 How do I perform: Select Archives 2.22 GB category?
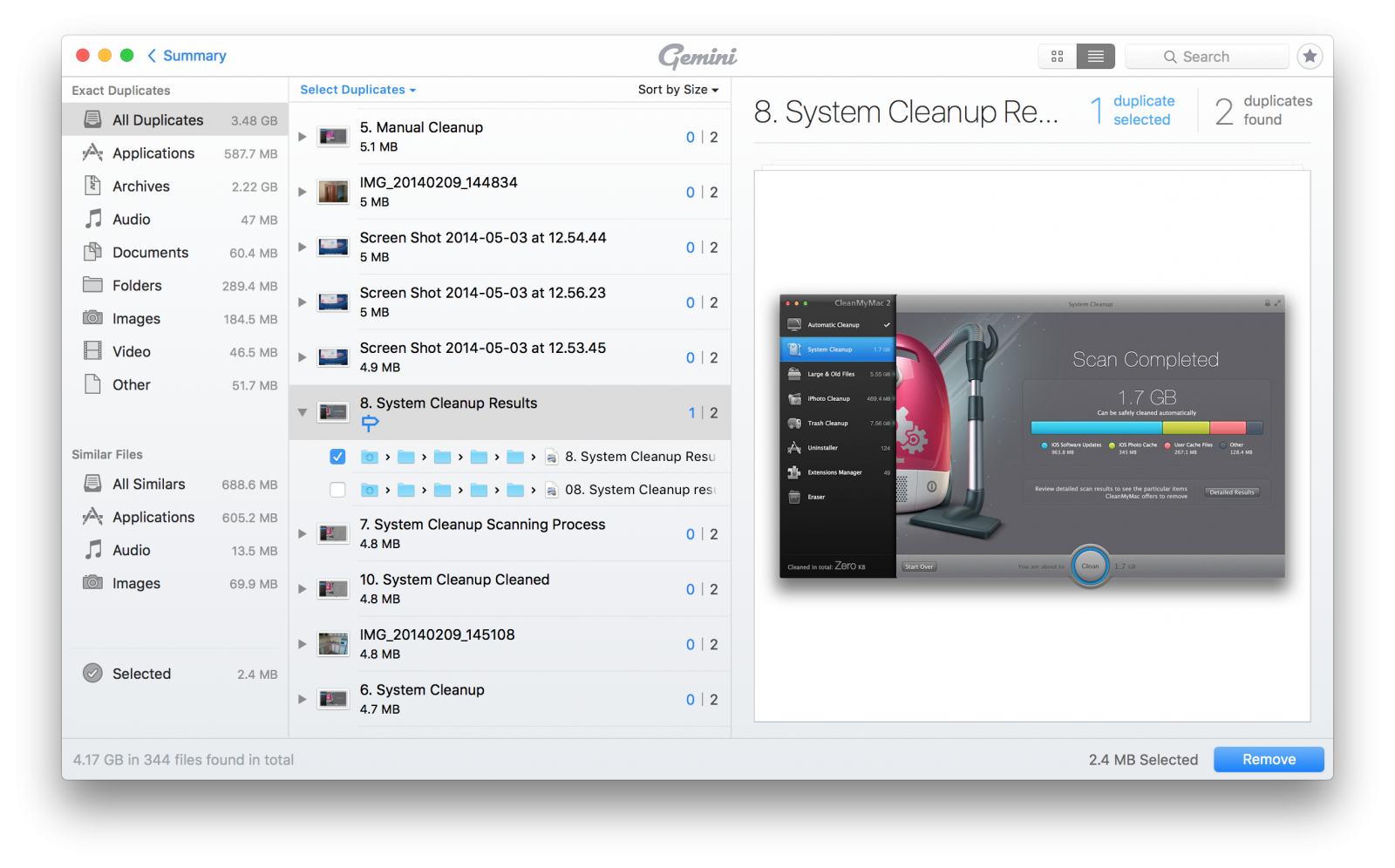pyautogui.click(x=175, y=186)
